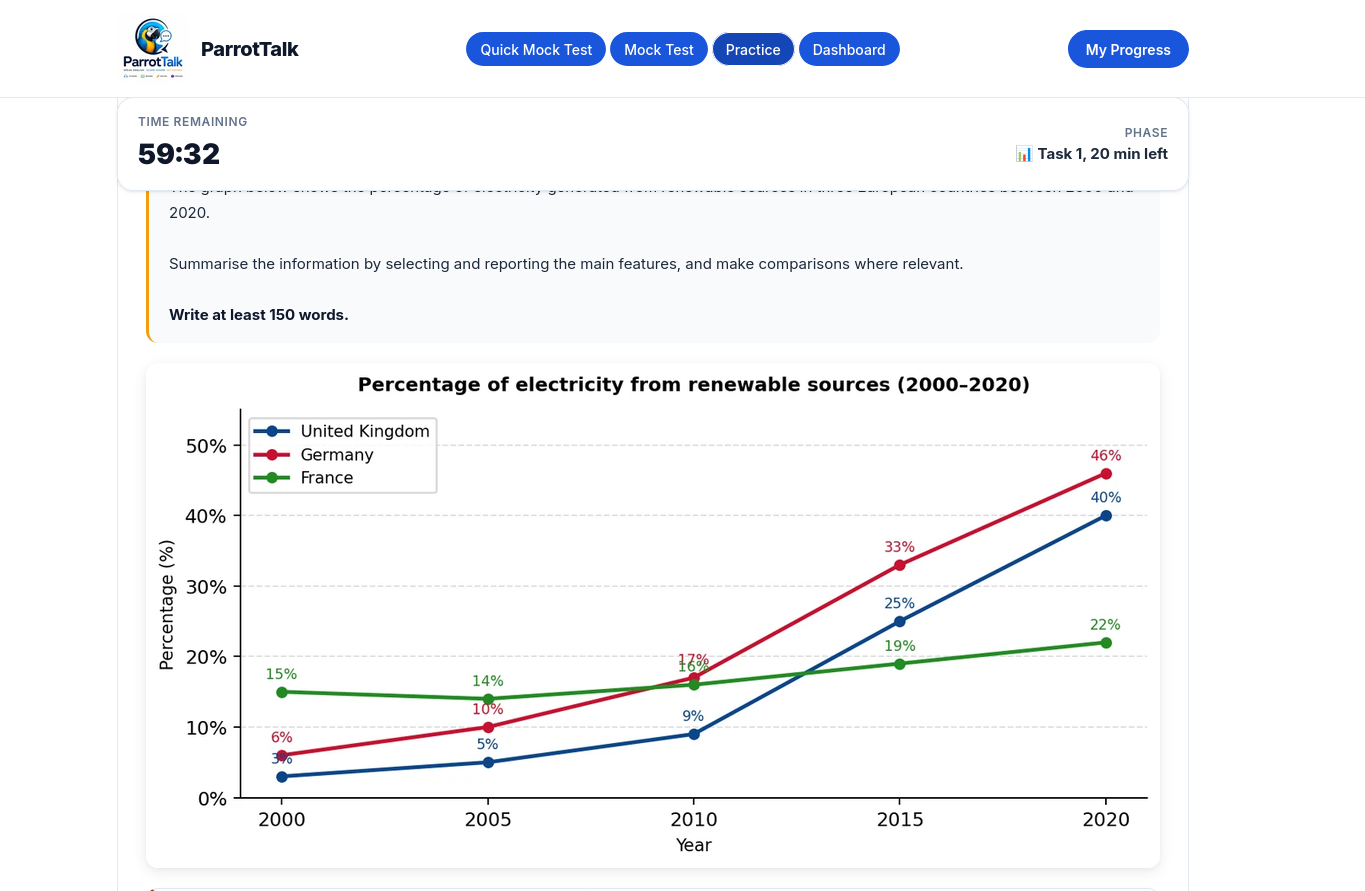Image resolution: width=1365 pixels, height=891 pixels.
Task: Click the ParrotTalk brand name text
Action: [250, 49]
